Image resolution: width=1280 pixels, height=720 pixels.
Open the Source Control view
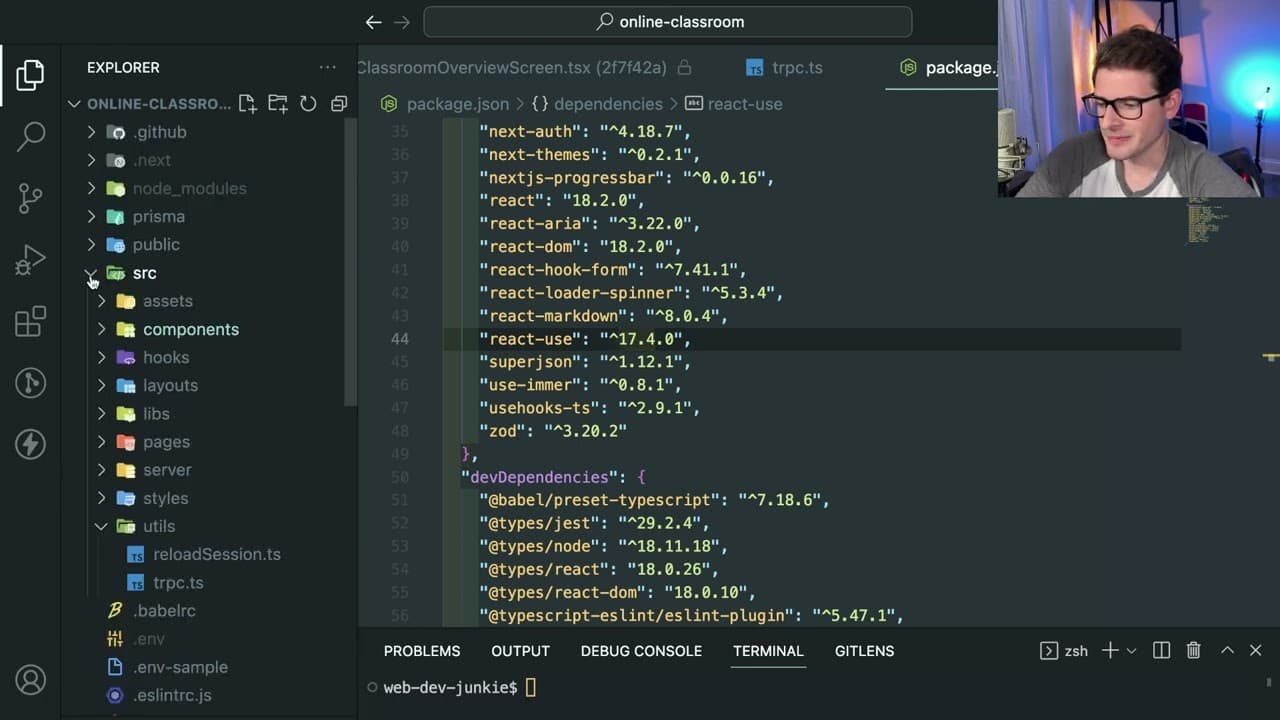tap(30, 198)
